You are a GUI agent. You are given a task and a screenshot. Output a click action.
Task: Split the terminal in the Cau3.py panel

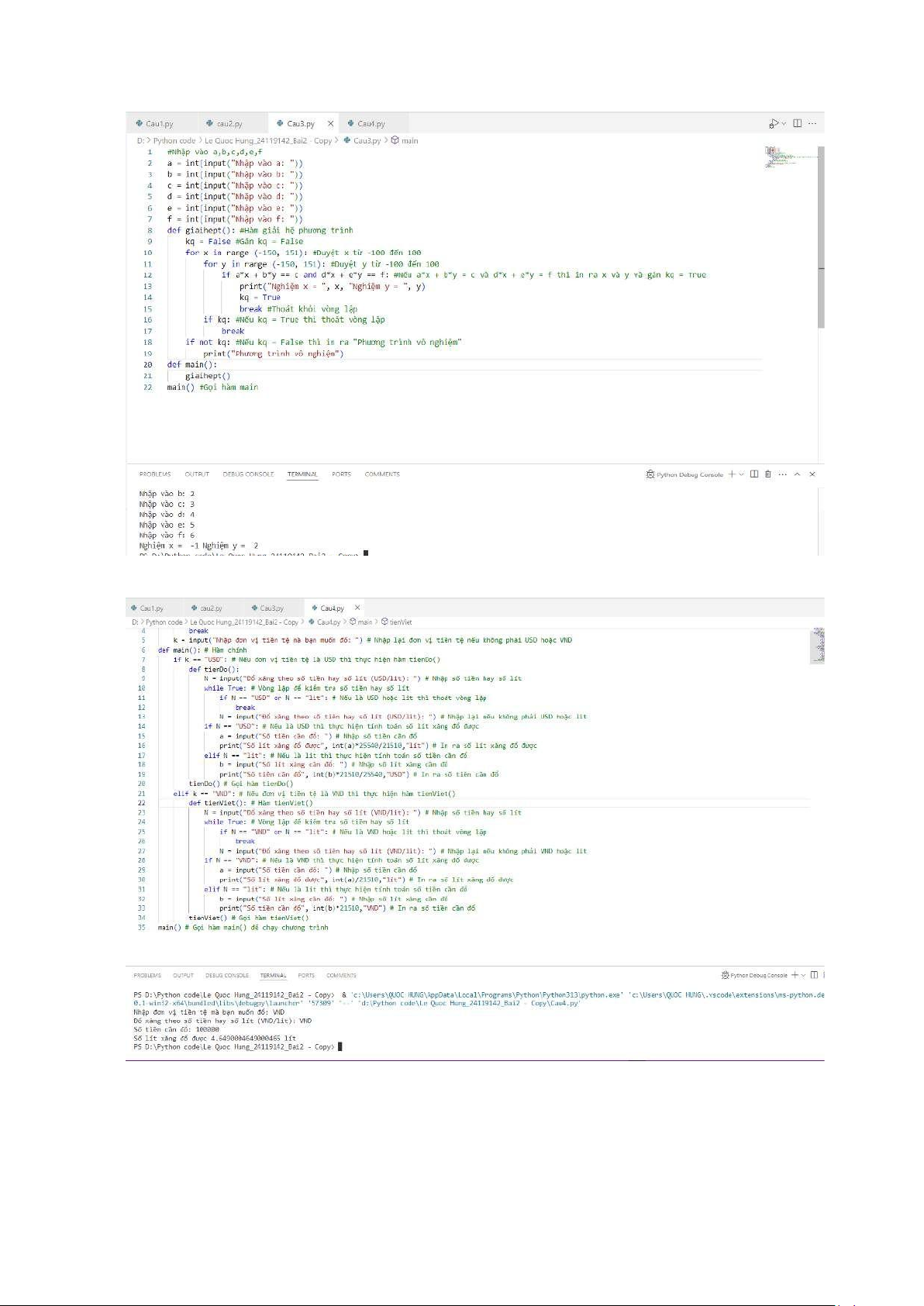[x=754, y=474]
